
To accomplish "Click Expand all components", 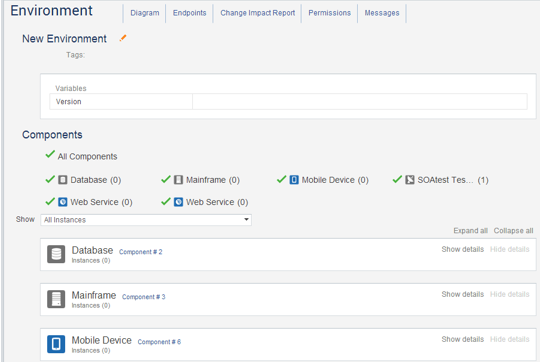I will click(470, 231).
